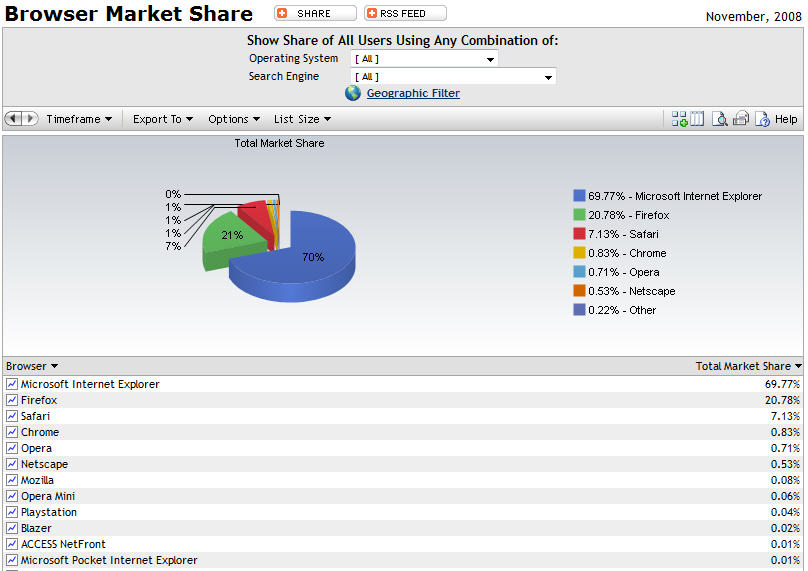Click the Playstation row name
This screenshot has width=808, height=571.
pyautogui.click(x=49, y=512)
